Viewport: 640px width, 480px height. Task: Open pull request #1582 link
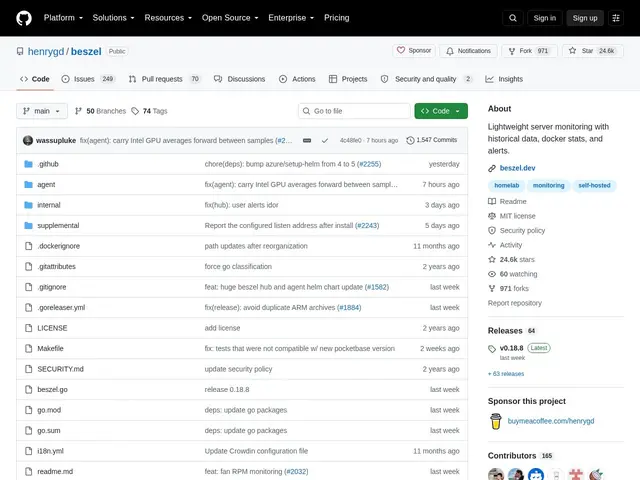[x=377, y=287]
